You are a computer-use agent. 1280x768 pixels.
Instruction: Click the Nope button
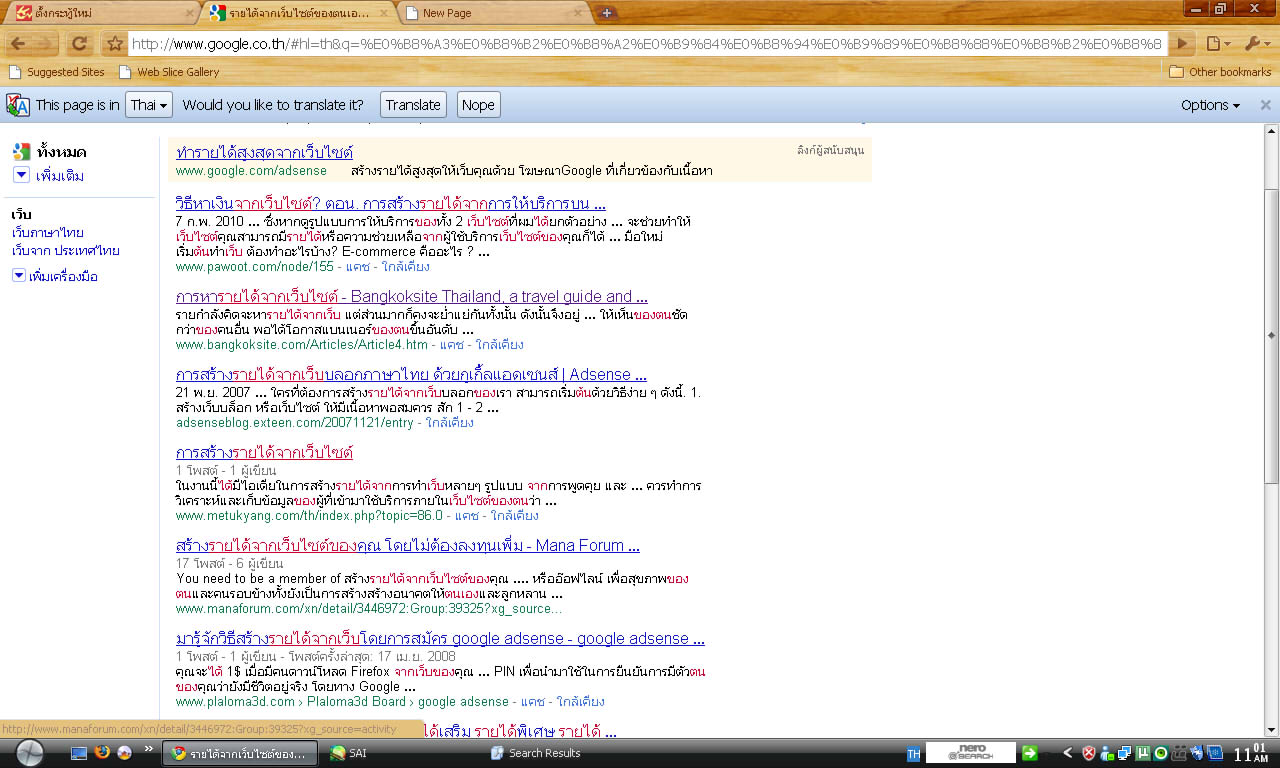478,105
